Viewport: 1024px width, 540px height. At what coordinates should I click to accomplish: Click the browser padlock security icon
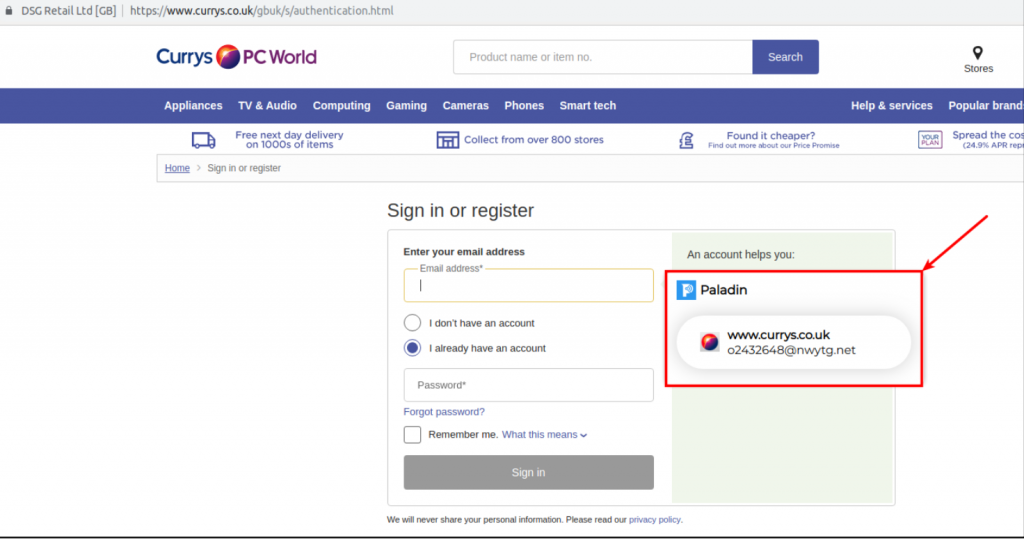point(8,10)
